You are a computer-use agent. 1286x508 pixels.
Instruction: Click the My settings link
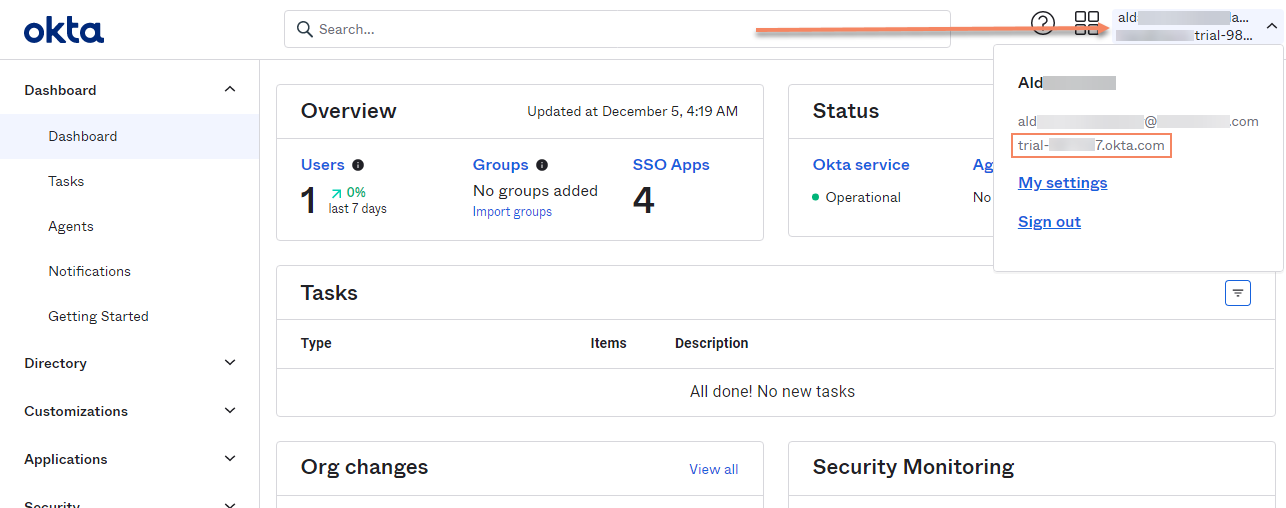tap(1062, 183)
